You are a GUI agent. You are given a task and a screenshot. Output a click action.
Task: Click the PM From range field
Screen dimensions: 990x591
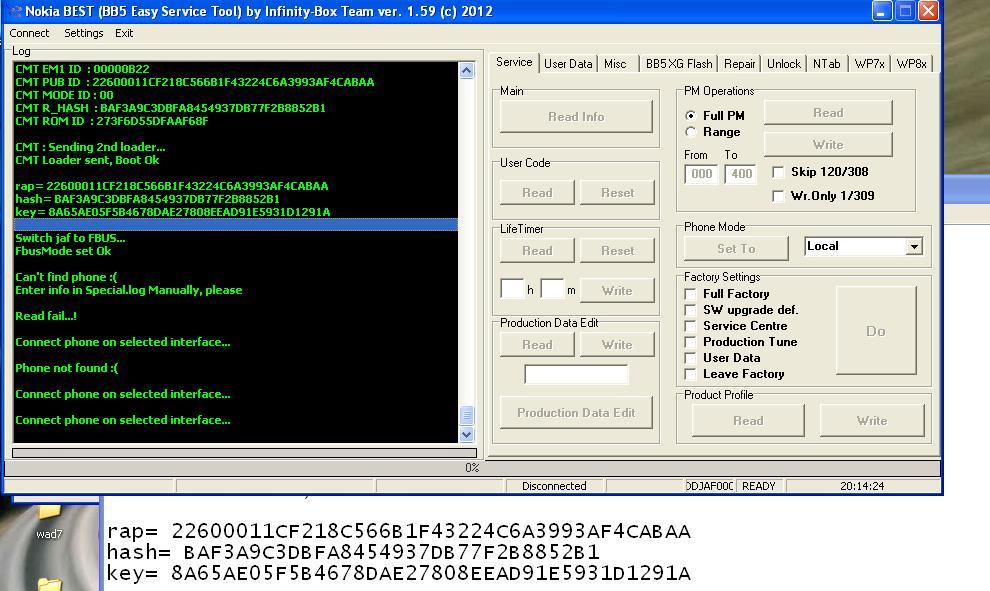pyautogui.click(x=701, y=174)
